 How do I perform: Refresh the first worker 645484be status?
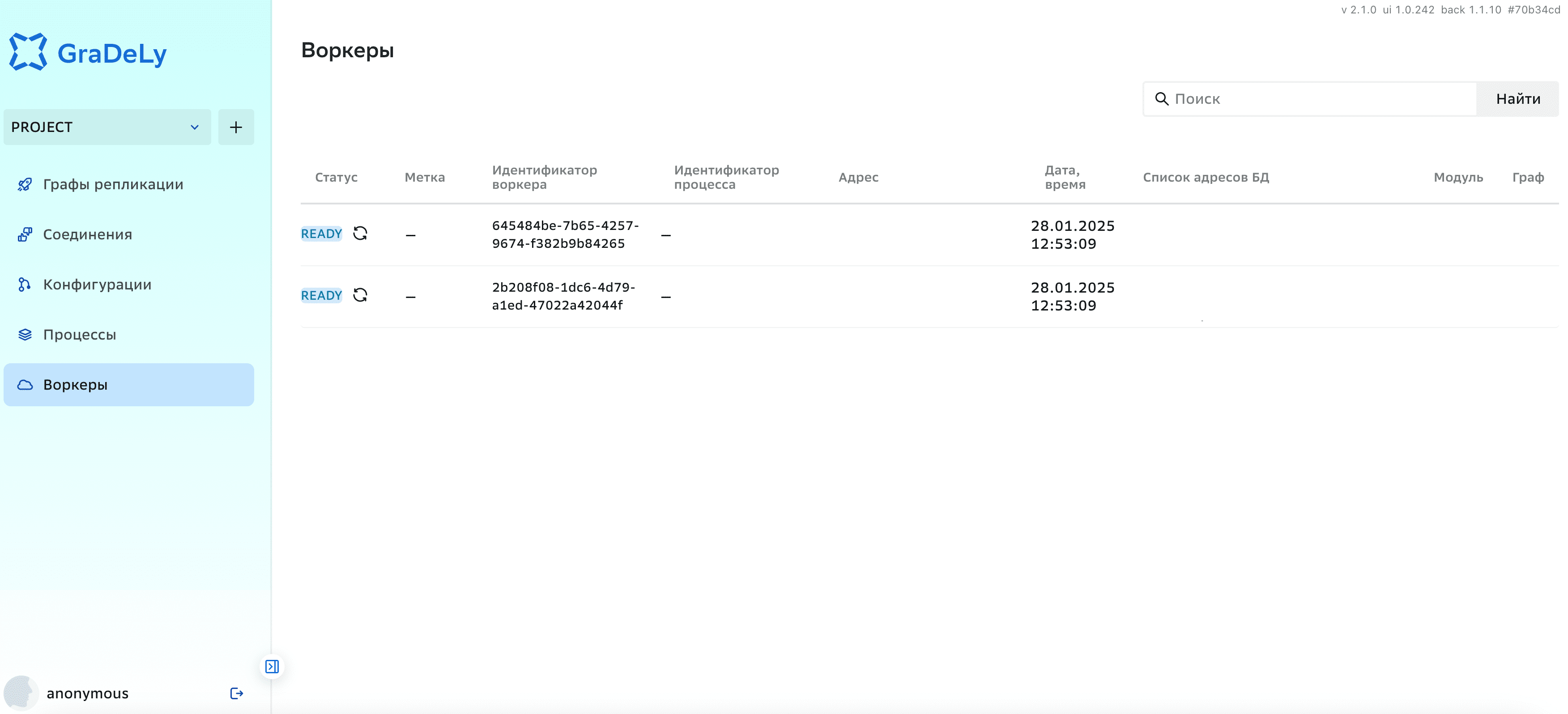click(360, 234)
